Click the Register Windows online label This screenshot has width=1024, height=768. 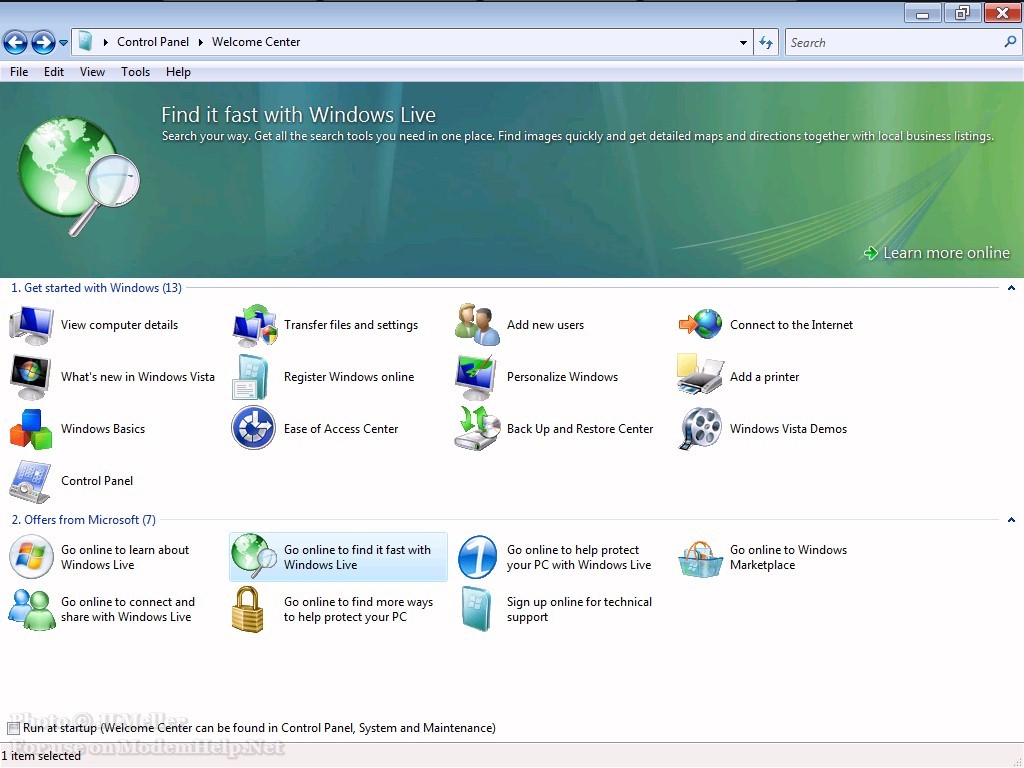349,377
